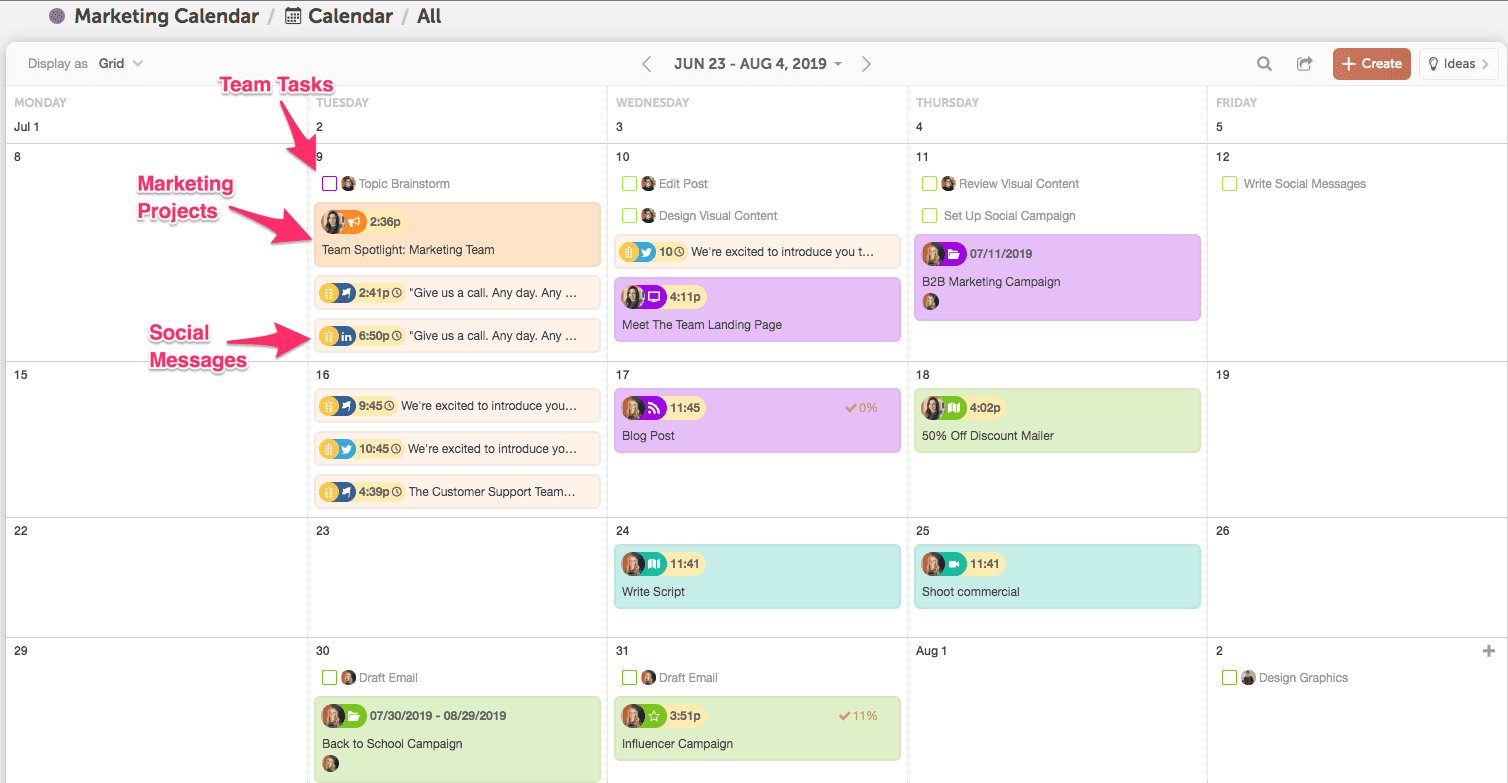Click megaphone icon on the 9:45 message

click(347, 406)
